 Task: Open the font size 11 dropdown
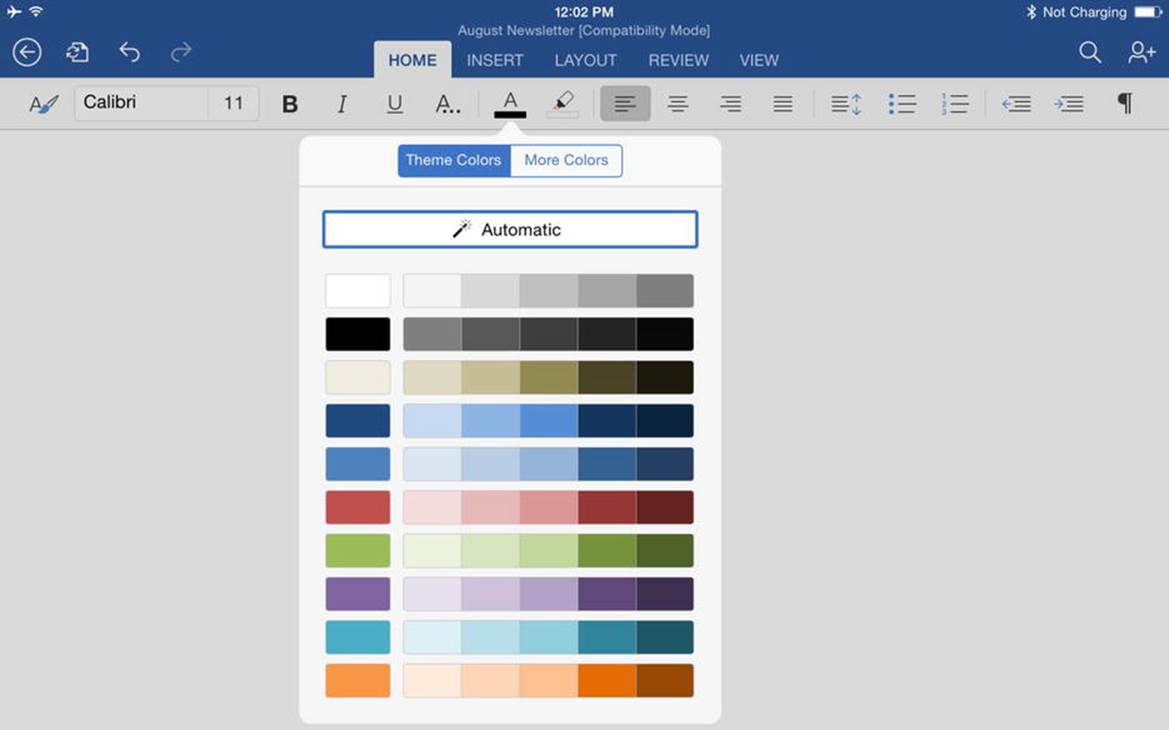(x=233, y=103)
